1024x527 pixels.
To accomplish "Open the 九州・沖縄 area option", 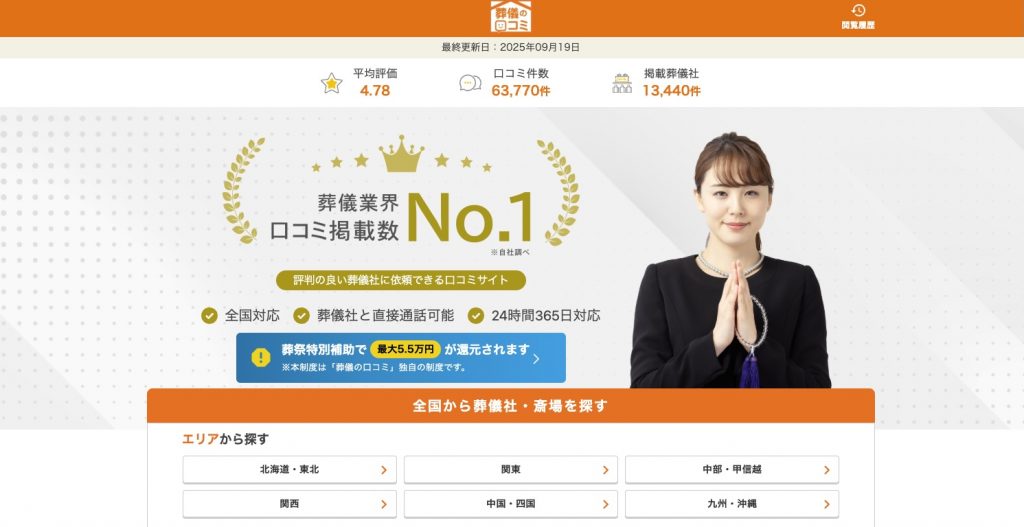I will coord(732,504).
